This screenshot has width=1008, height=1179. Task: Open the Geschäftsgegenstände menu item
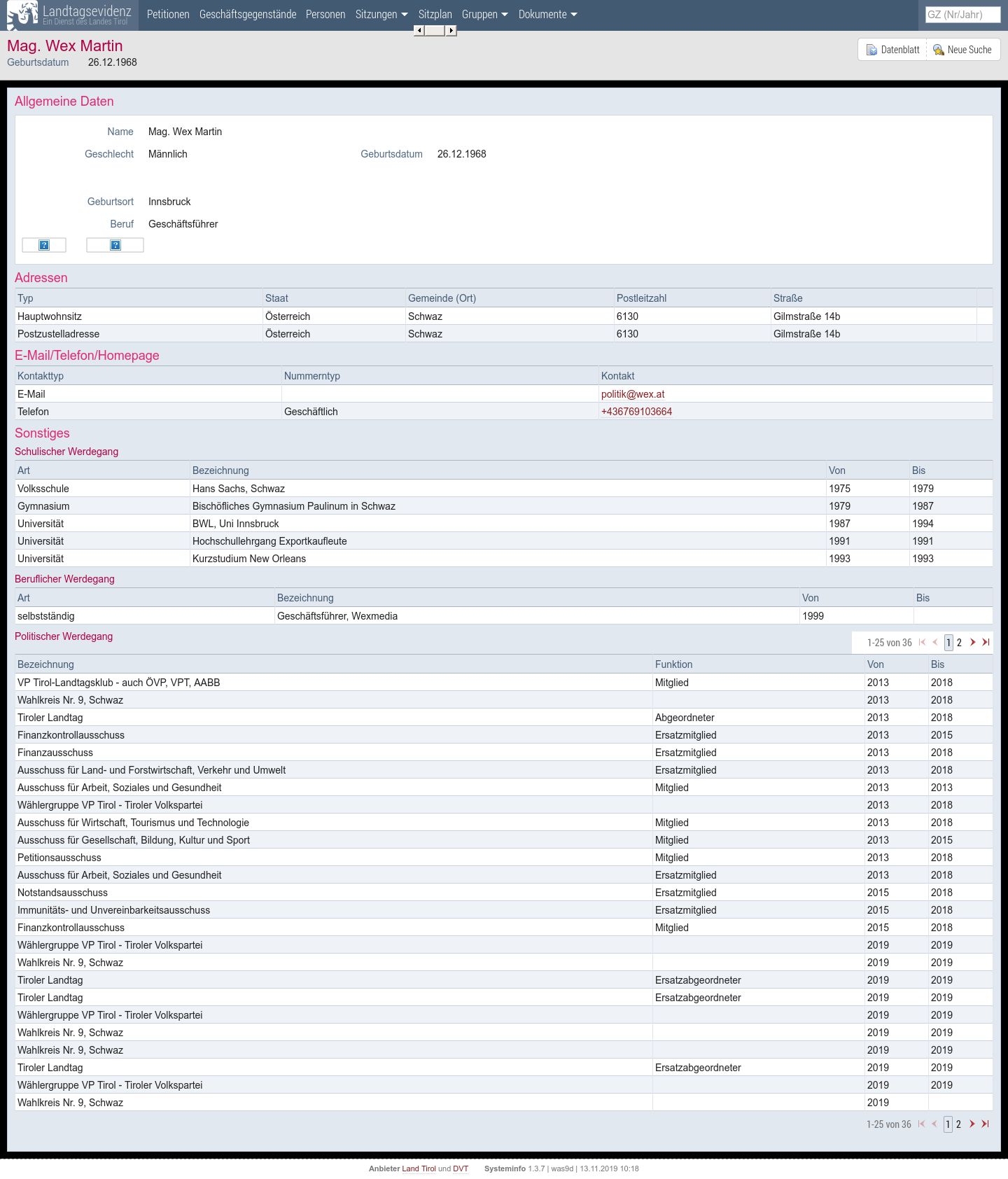coord(248,15)
